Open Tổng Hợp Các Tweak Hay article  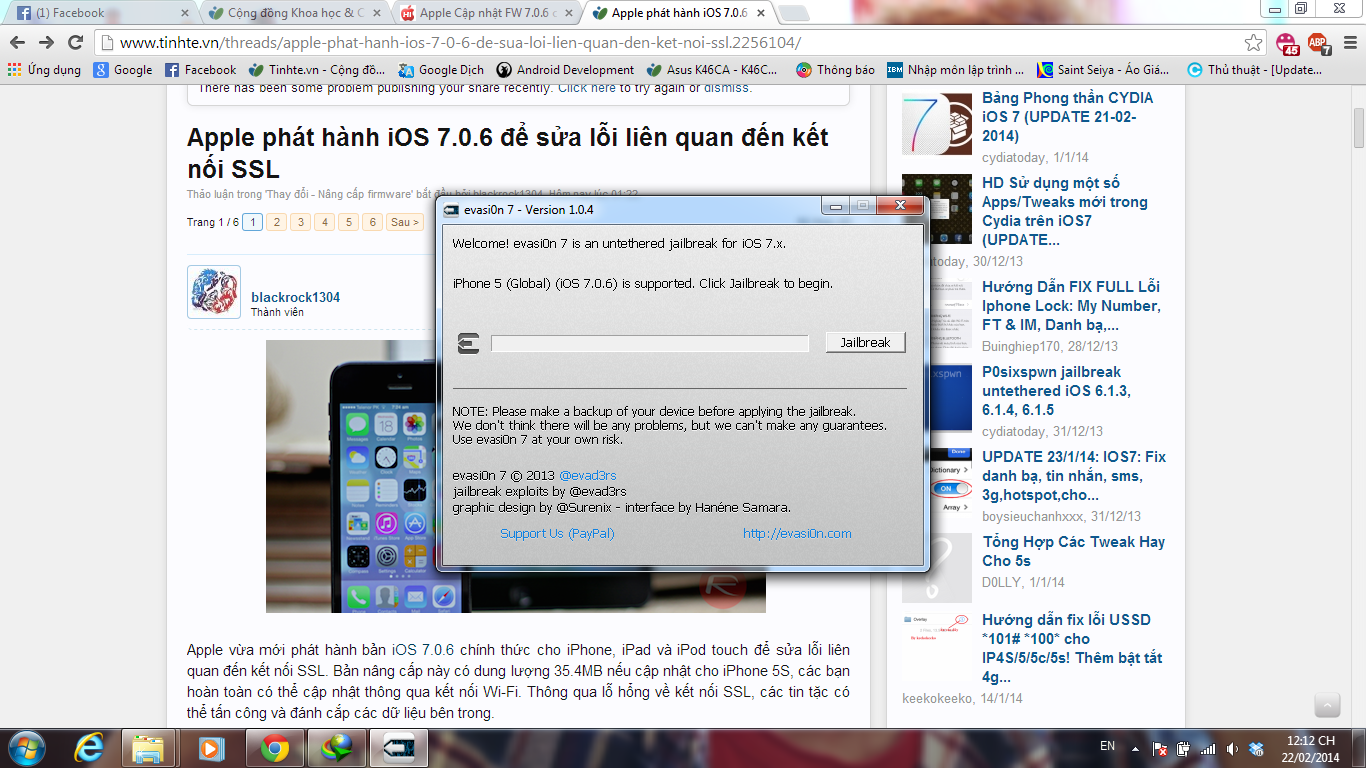pos(1073,551)
